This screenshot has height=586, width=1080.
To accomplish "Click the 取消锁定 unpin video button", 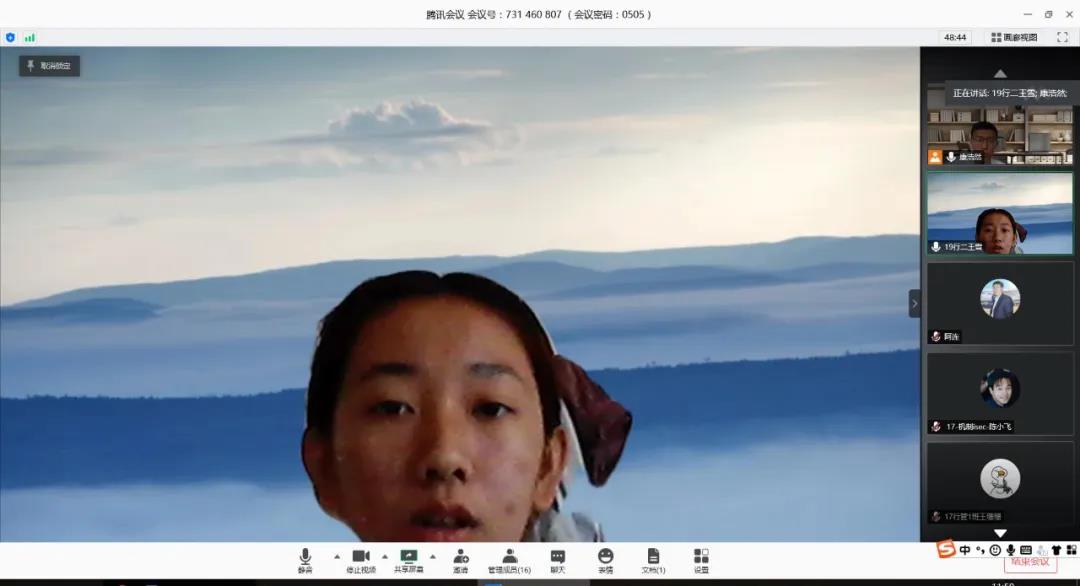I will click(x=50, y=66).
